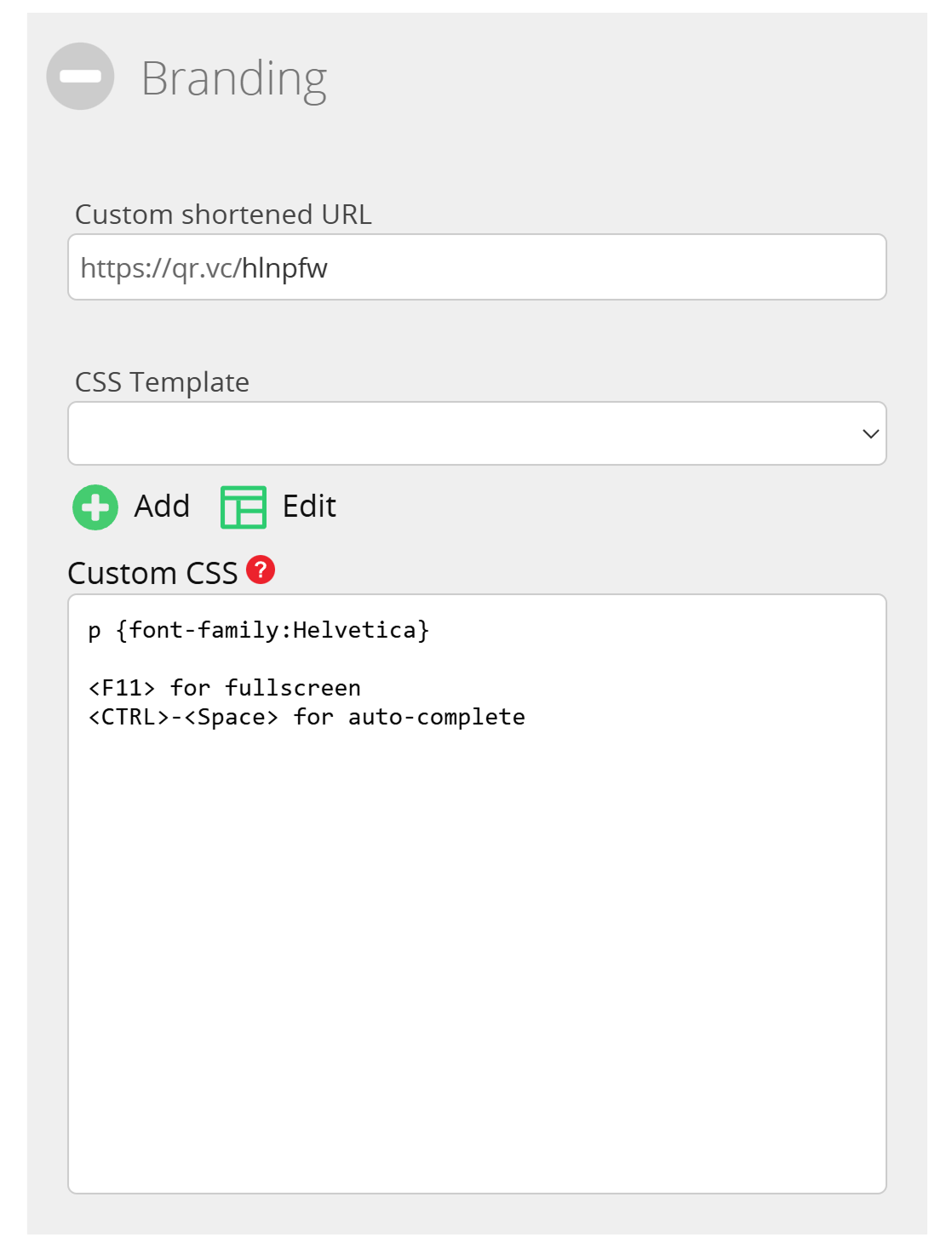The image size is (952, 1260).
Task: Click the Custom CSS label text
Action: [x=153, y=572]
